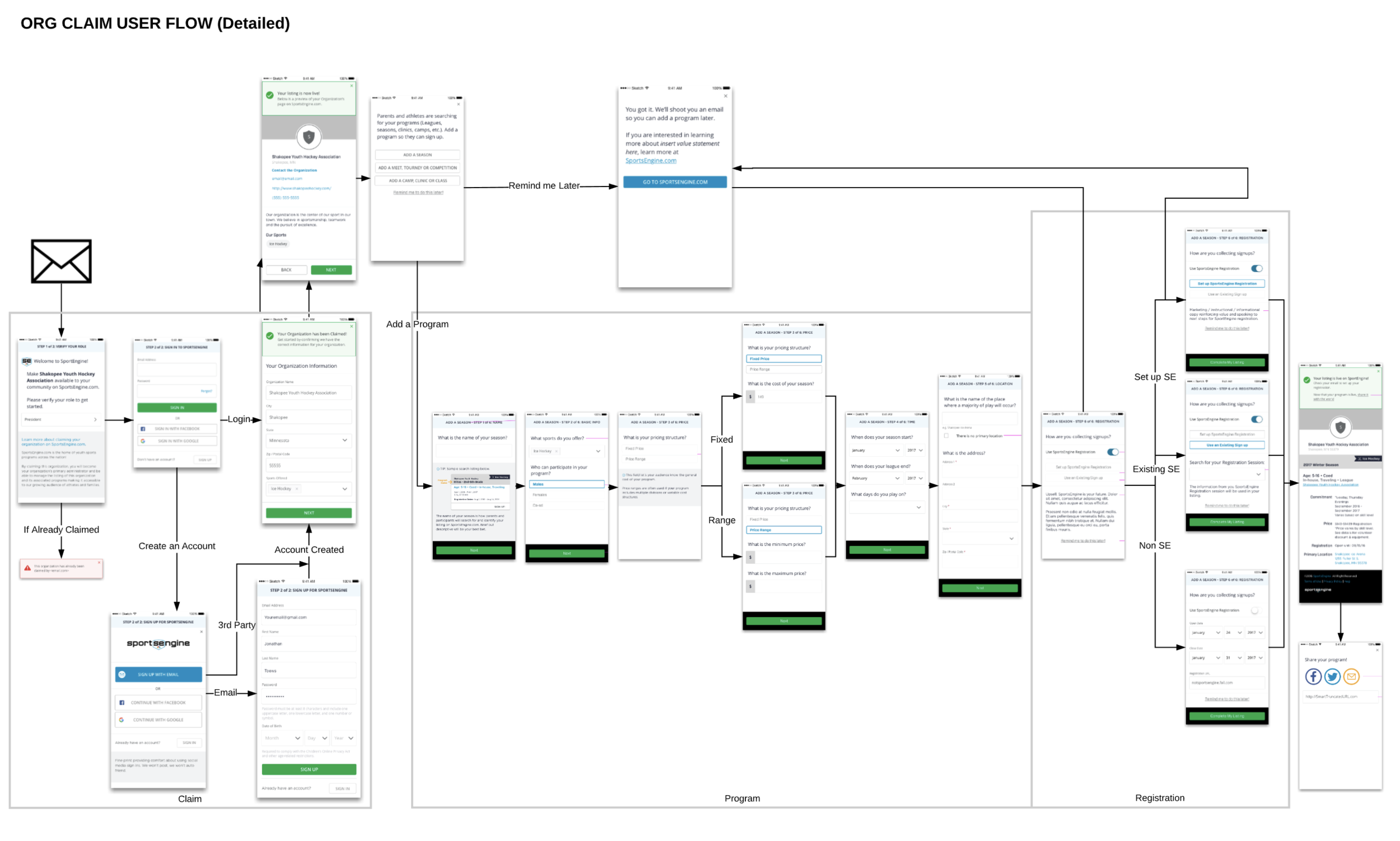Select Price Range on unselected step 3 screen
This screenshot has width=1400, height=841.
[x=659, y=459]
